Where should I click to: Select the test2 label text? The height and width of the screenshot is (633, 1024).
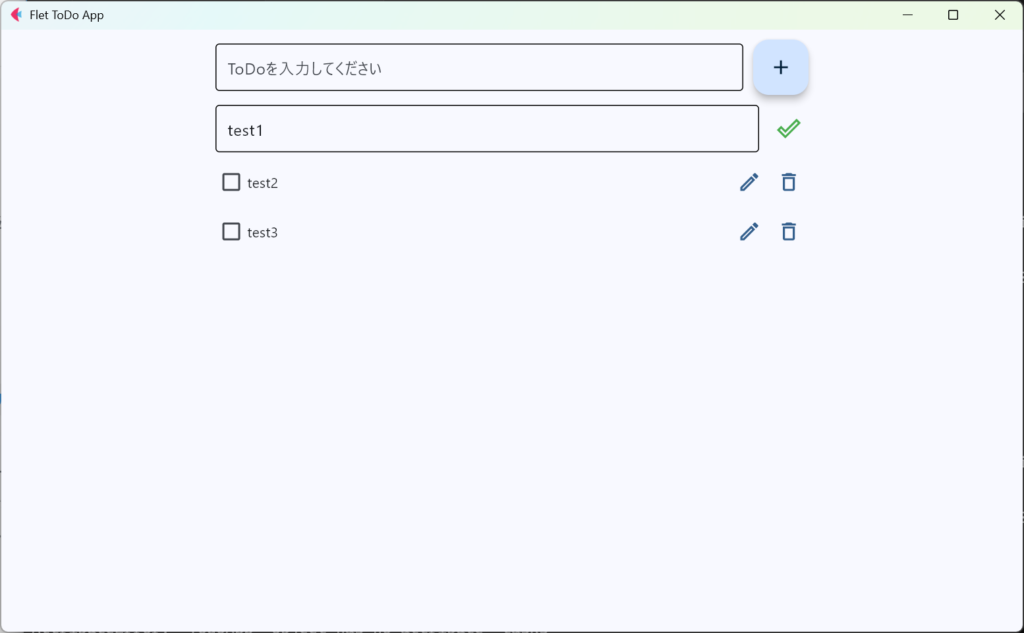click(263, 183)
